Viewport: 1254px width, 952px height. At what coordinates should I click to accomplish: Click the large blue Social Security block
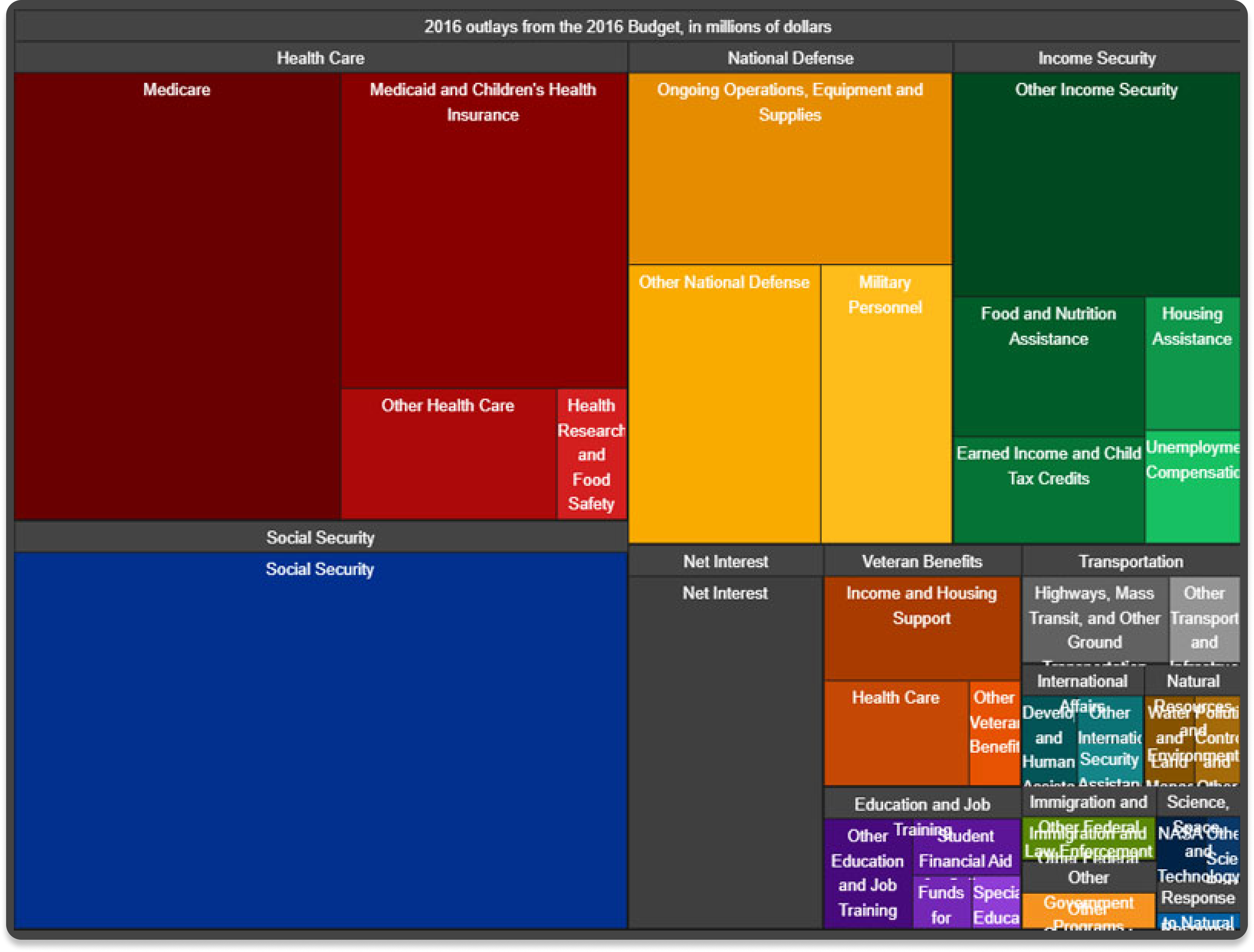[x=321, y=740]
